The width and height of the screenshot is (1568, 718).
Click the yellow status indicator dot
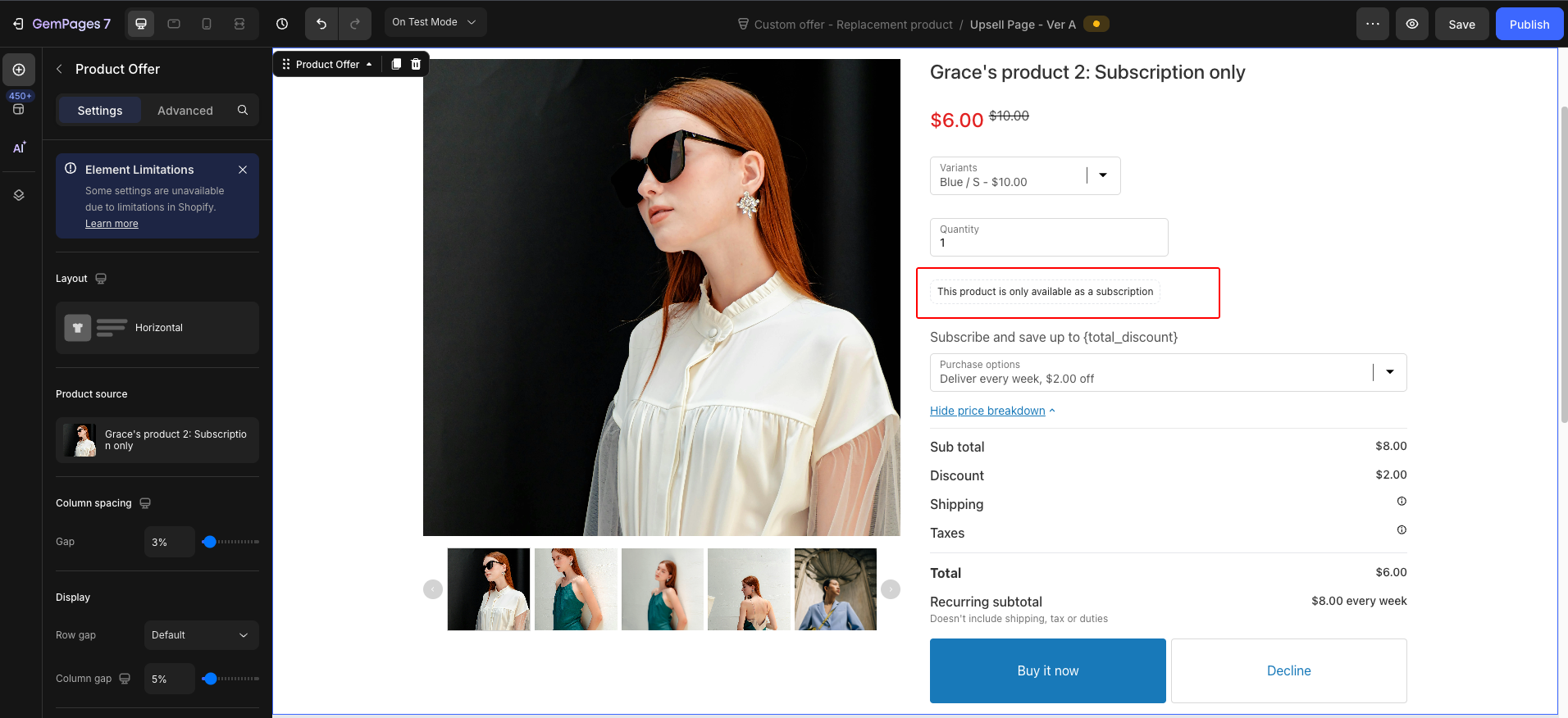pyautogui.click(x=1096, y=24)
